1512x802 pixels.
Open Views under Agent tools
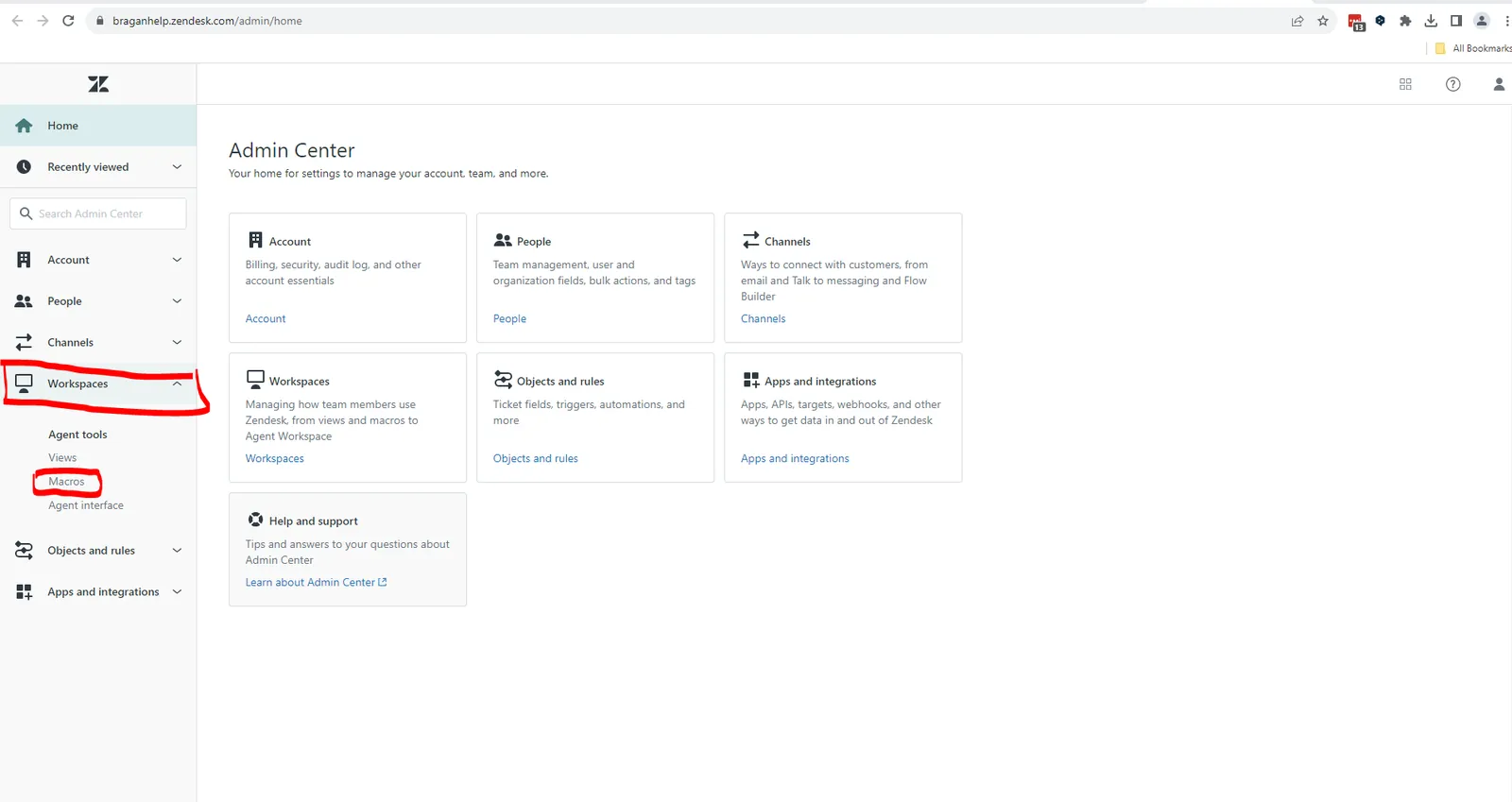[x=62, y=457]
